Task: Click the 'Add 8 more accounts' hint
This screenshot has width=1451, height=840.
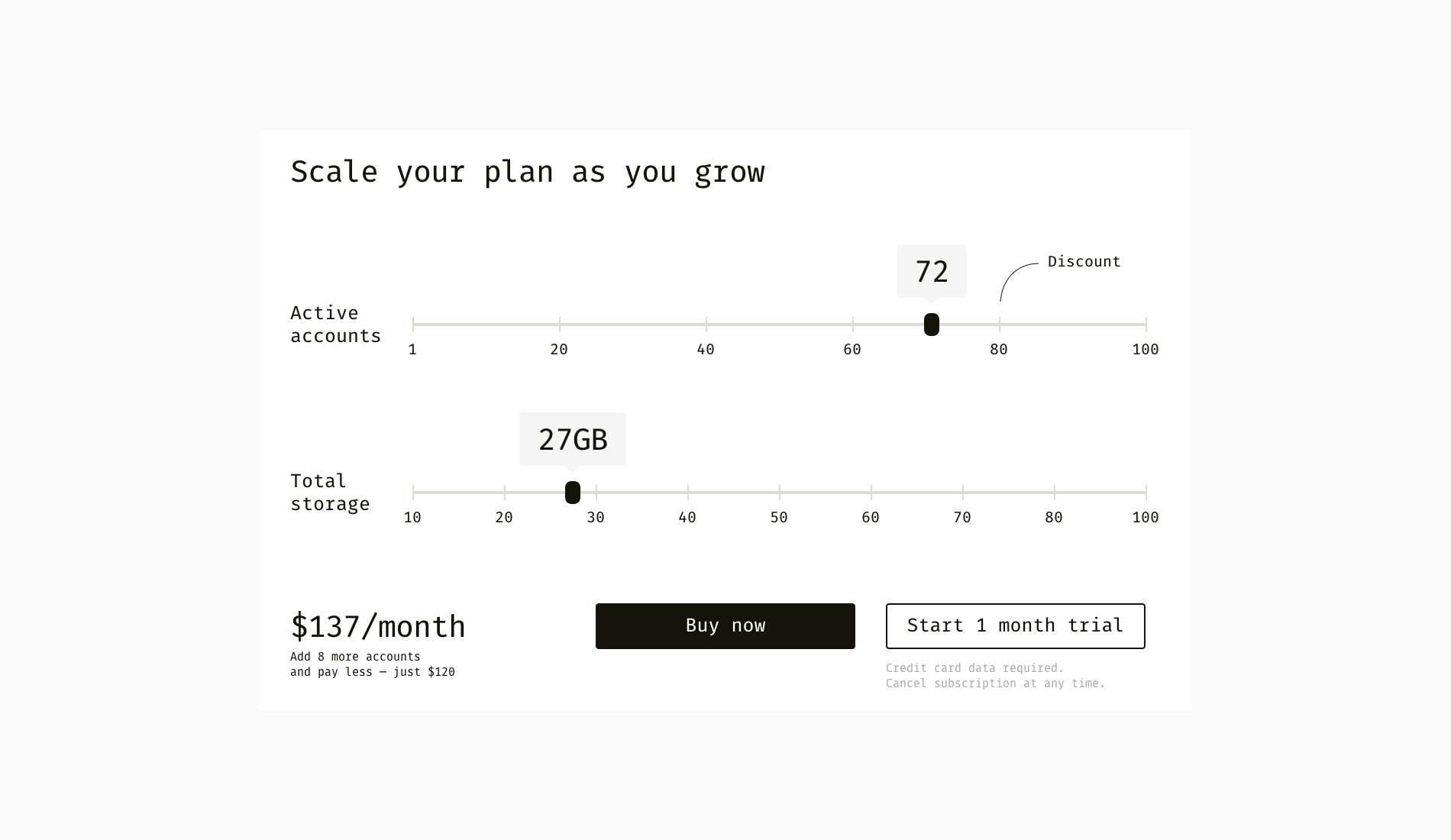Action: pyautogui.click(x=355, y=657)
